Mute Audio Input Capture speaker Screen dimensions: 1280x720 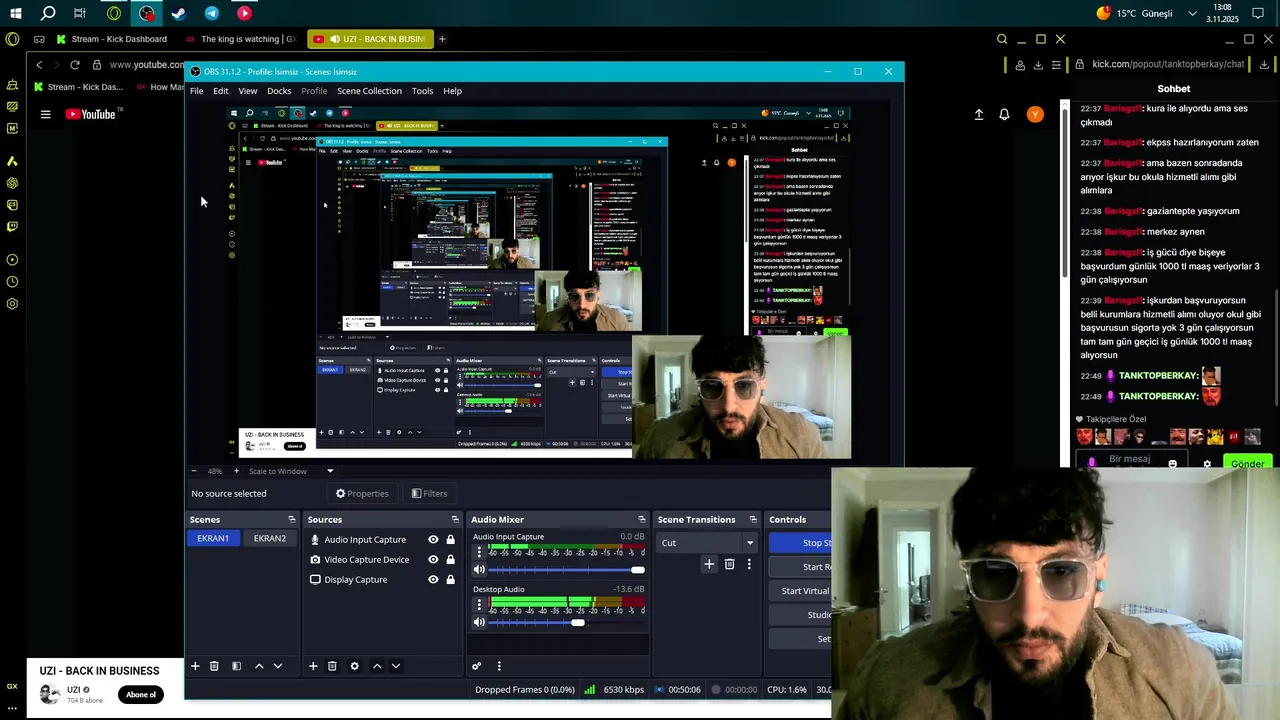tap(479, 569)
